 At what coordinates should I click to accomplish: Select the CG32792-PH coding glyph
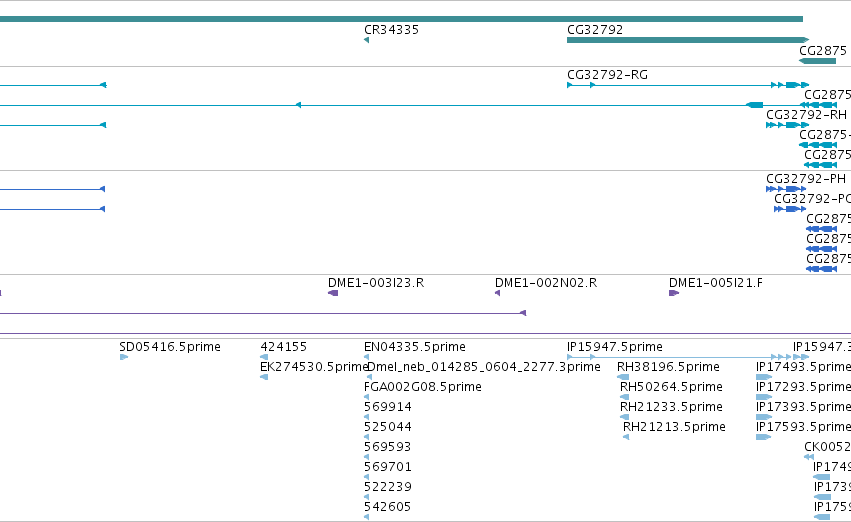coord(786,189)
